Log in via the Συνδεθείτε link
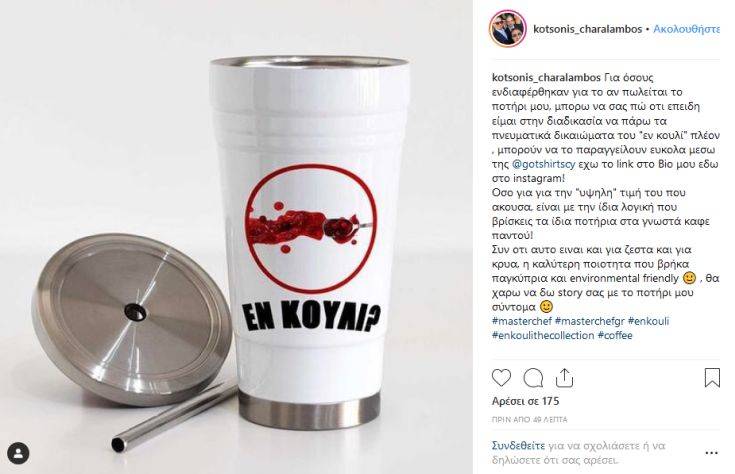The image size is (735, 474). [518, 445]
